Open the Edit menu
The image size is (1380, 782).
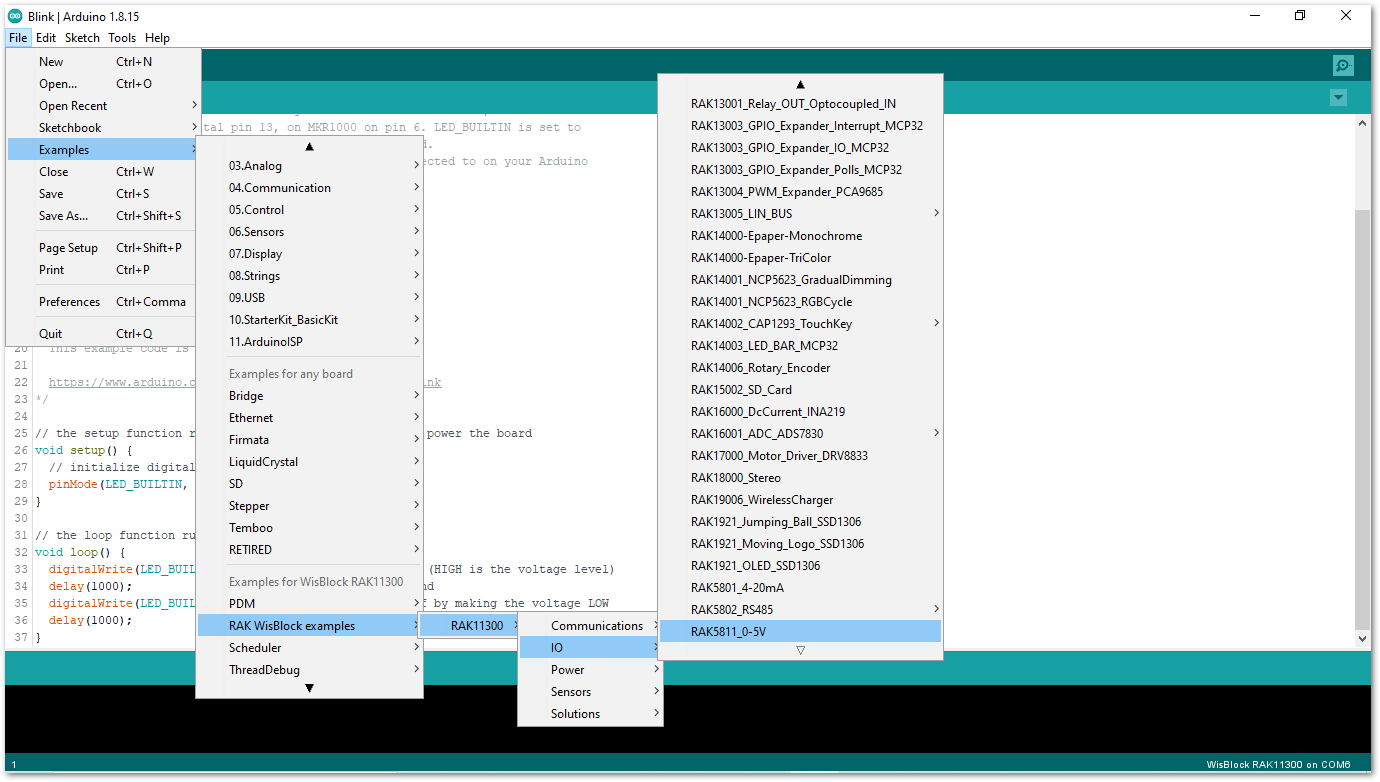tap(46, 38)
